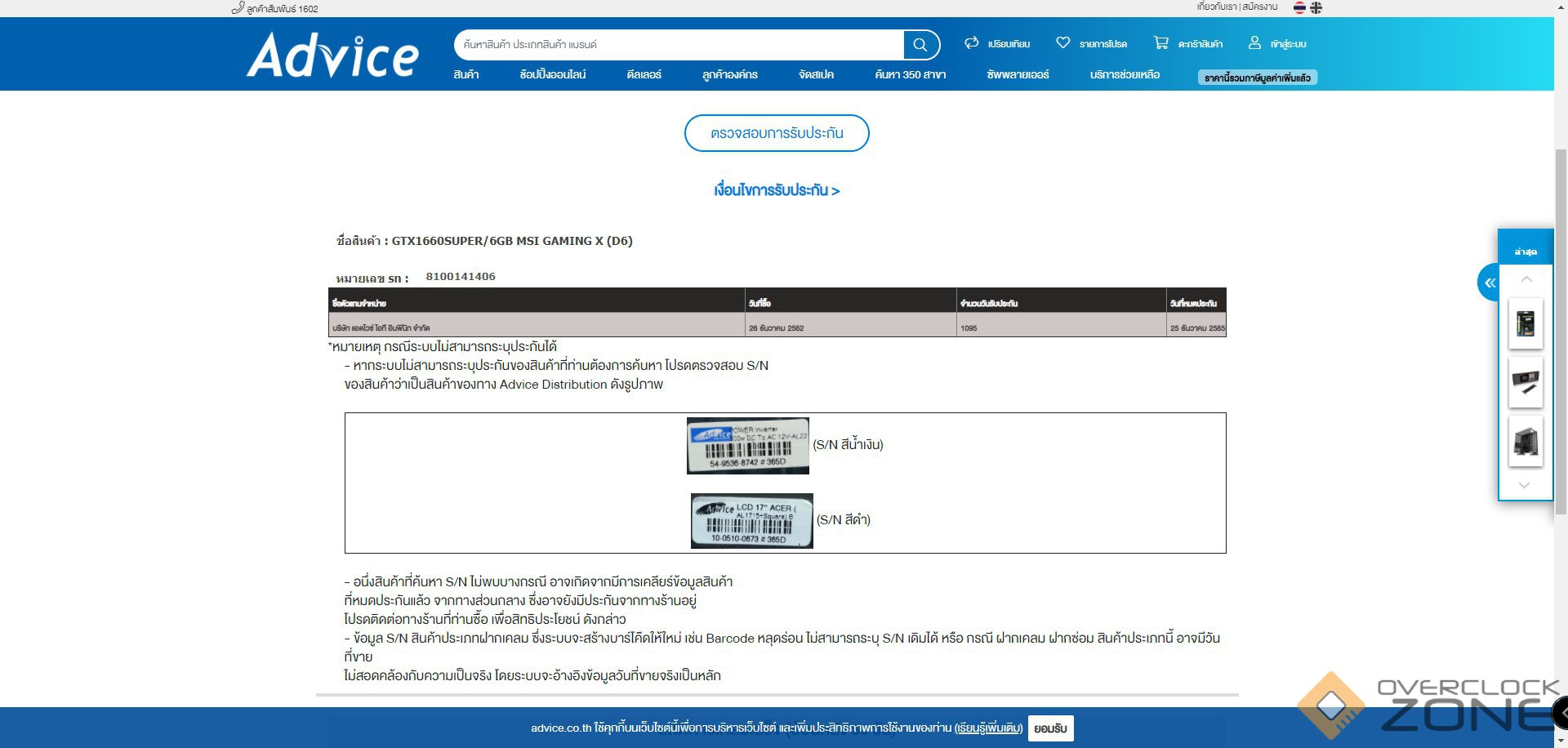
Task: Open the สมัครงาน link
Action: pos(1260,7)
